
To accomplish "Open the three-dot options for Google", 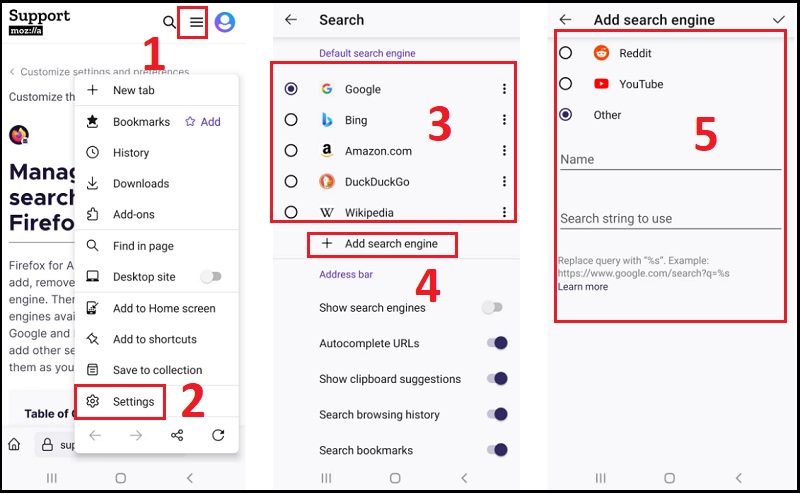I will (x=504, y=89).
